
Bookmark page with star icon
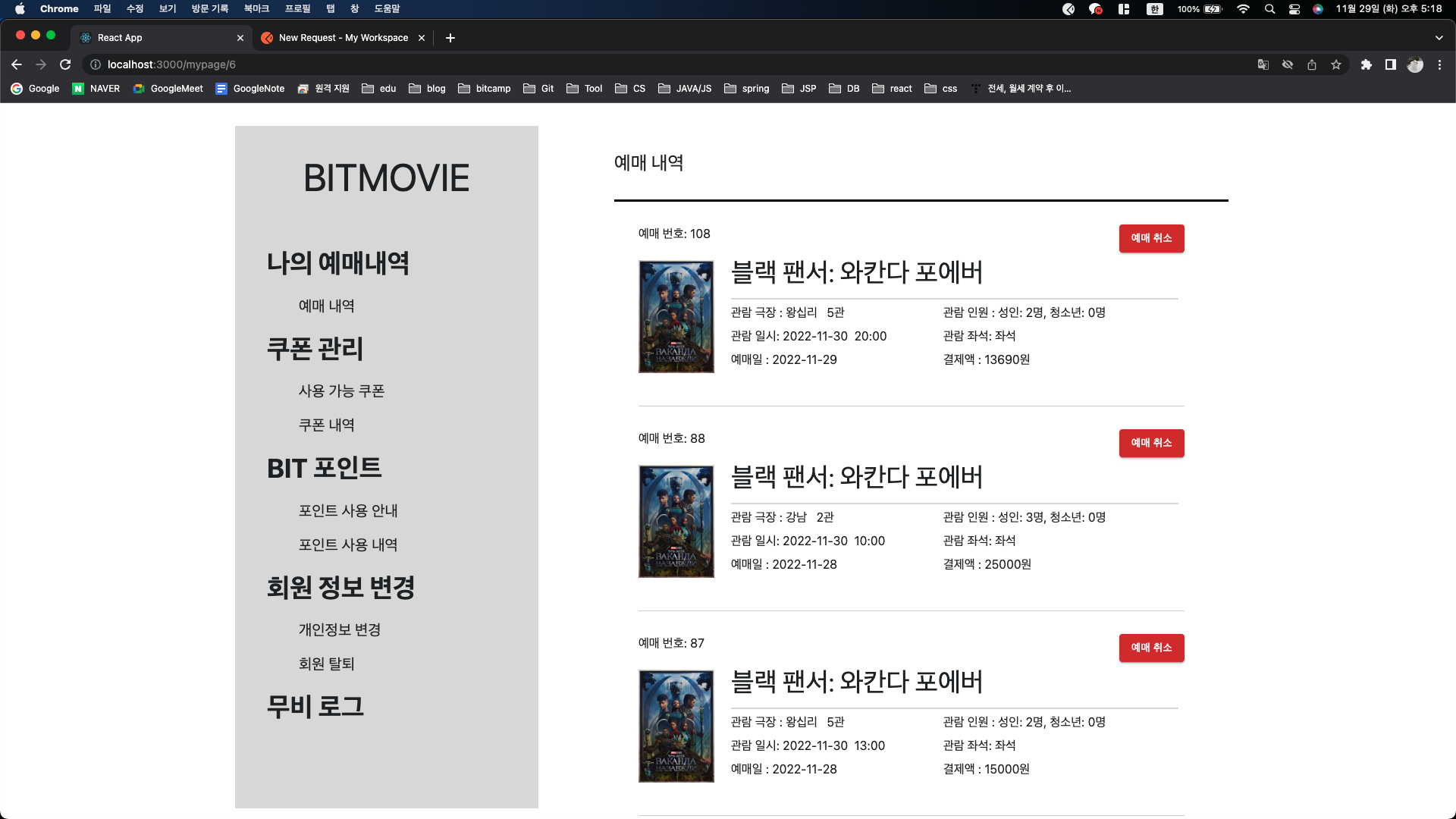1336,64
